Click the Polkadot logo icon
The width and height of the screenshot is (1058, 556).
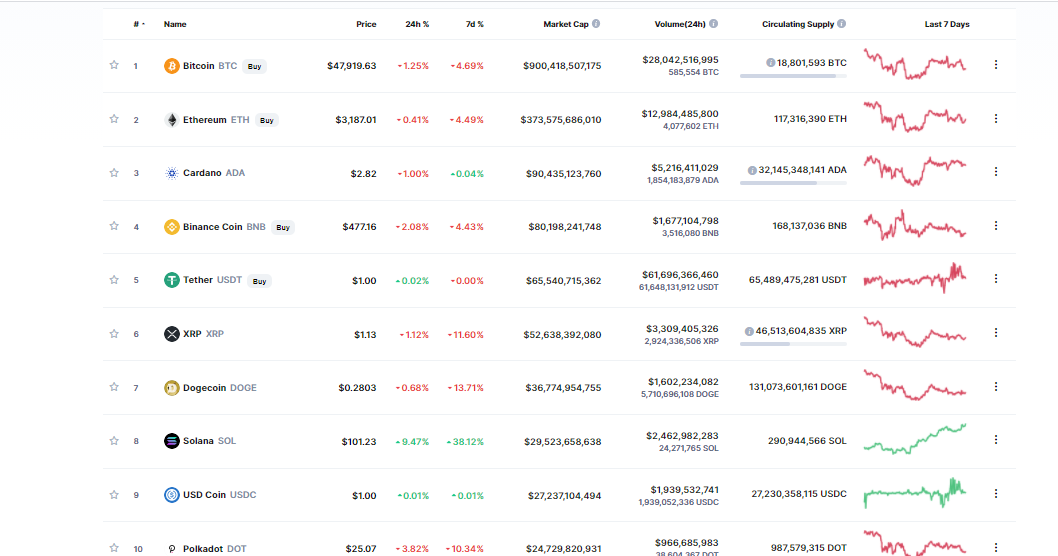pyautogui.click(x=171, y=549)
